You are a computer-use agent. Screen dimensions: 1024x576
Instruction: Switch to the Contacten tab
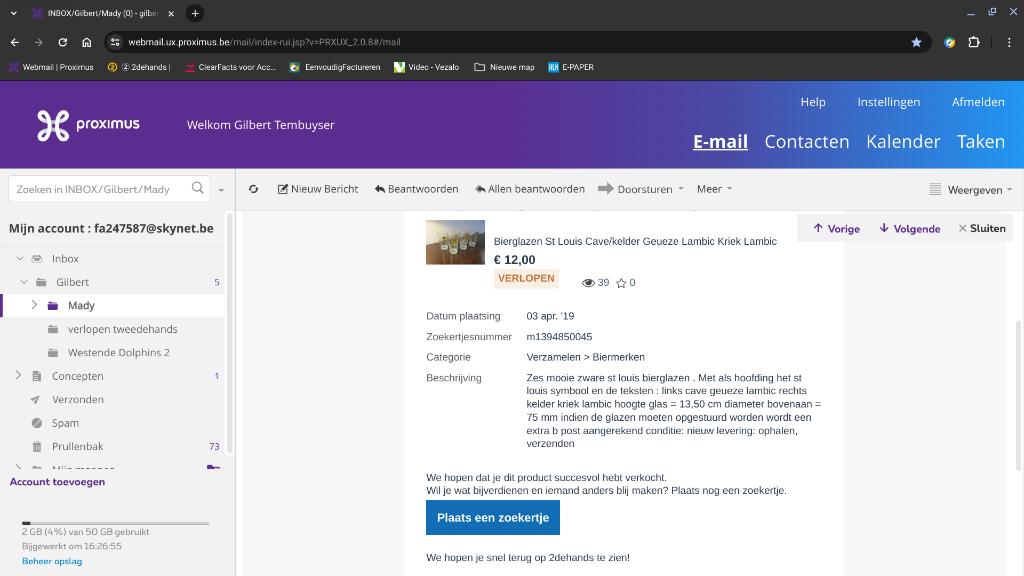[806, 141]
